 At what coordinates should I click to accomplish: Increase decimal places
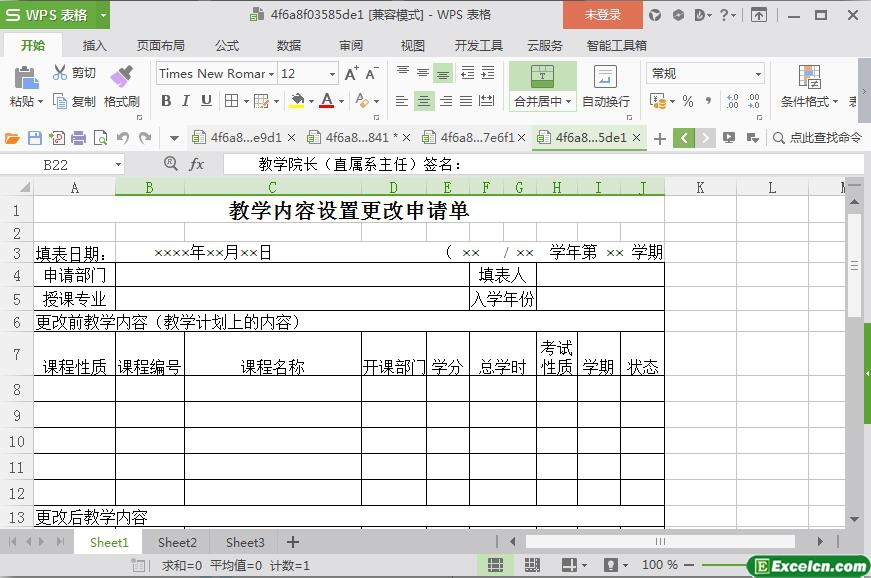[732, 101]
